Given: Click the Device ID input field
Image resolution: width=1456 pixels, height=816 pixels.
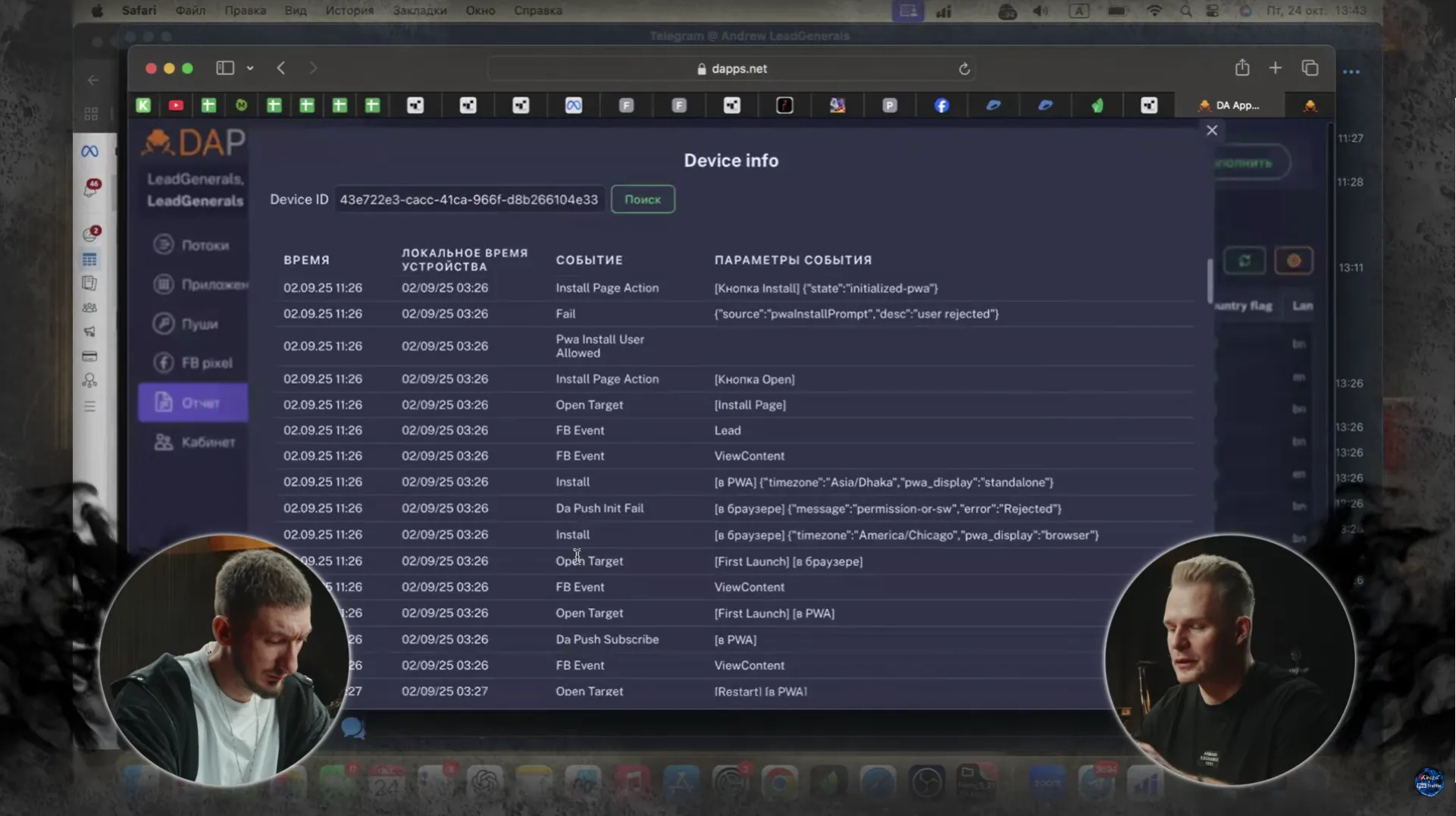Looking at the screenshot, I should (469, 199).
